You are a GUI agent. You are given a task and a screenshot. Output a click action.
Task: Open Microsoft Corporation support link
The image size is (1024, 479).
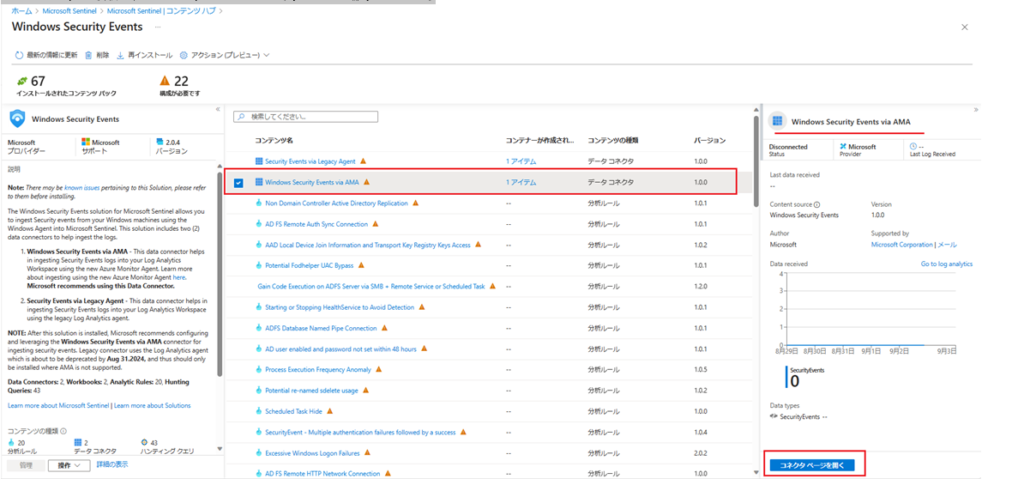(x=902, y=244)
